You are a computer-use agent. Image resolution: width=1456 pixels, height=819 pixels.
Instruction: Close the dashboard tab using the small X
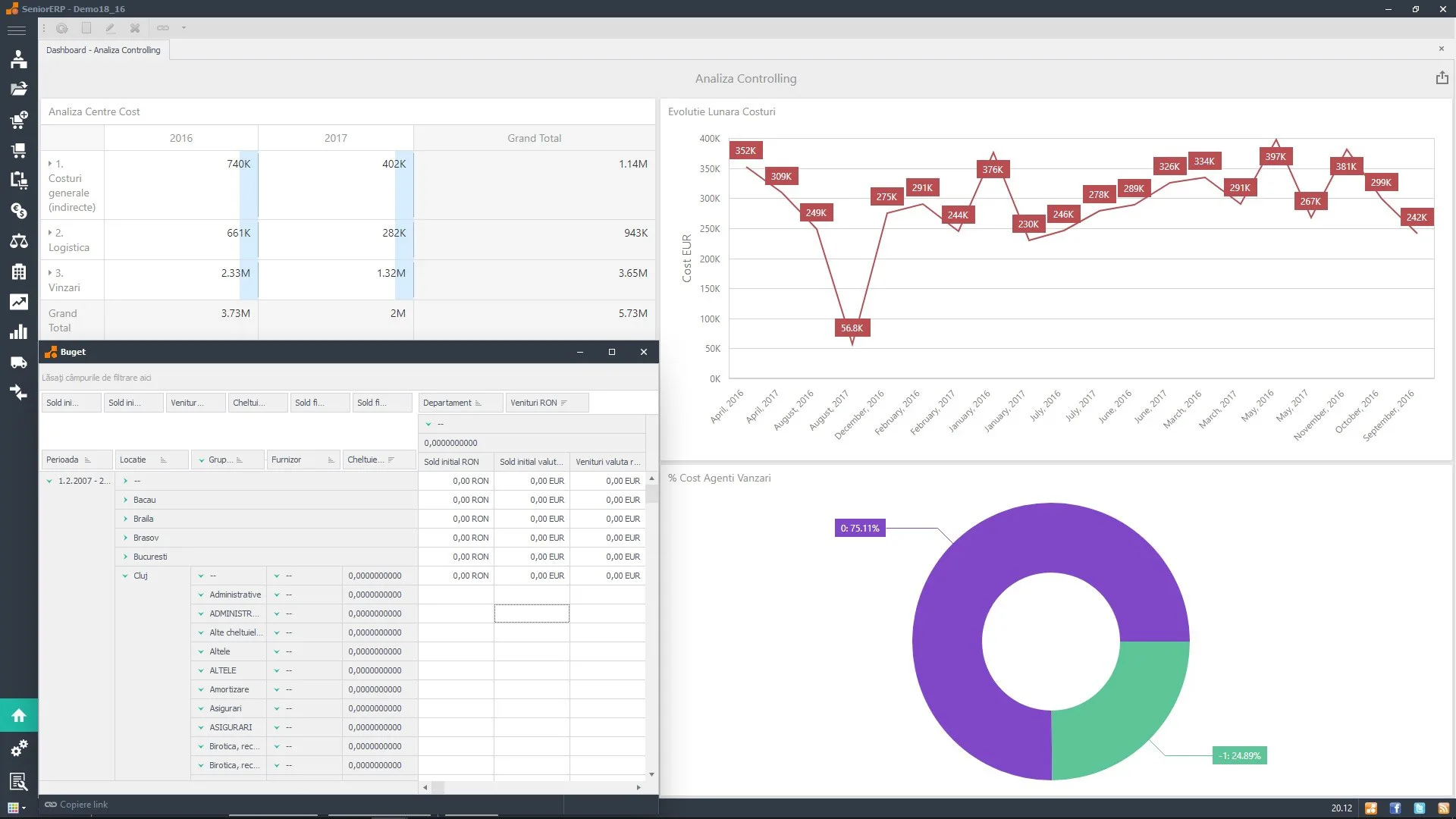1441,49
